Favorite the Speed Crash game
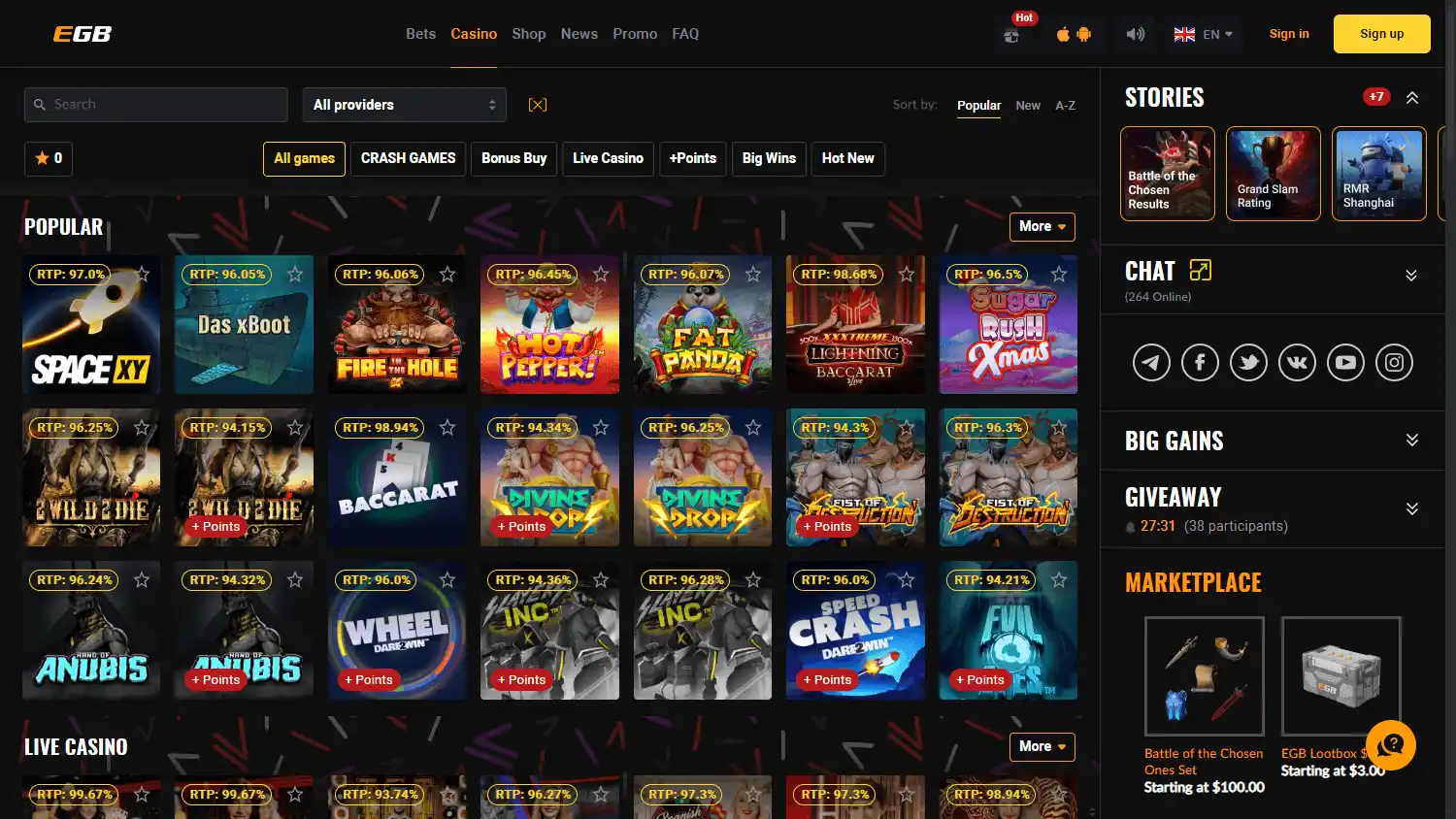Image resolution: width=1456 pixels, height=819 pixels. tap(907, 580)
